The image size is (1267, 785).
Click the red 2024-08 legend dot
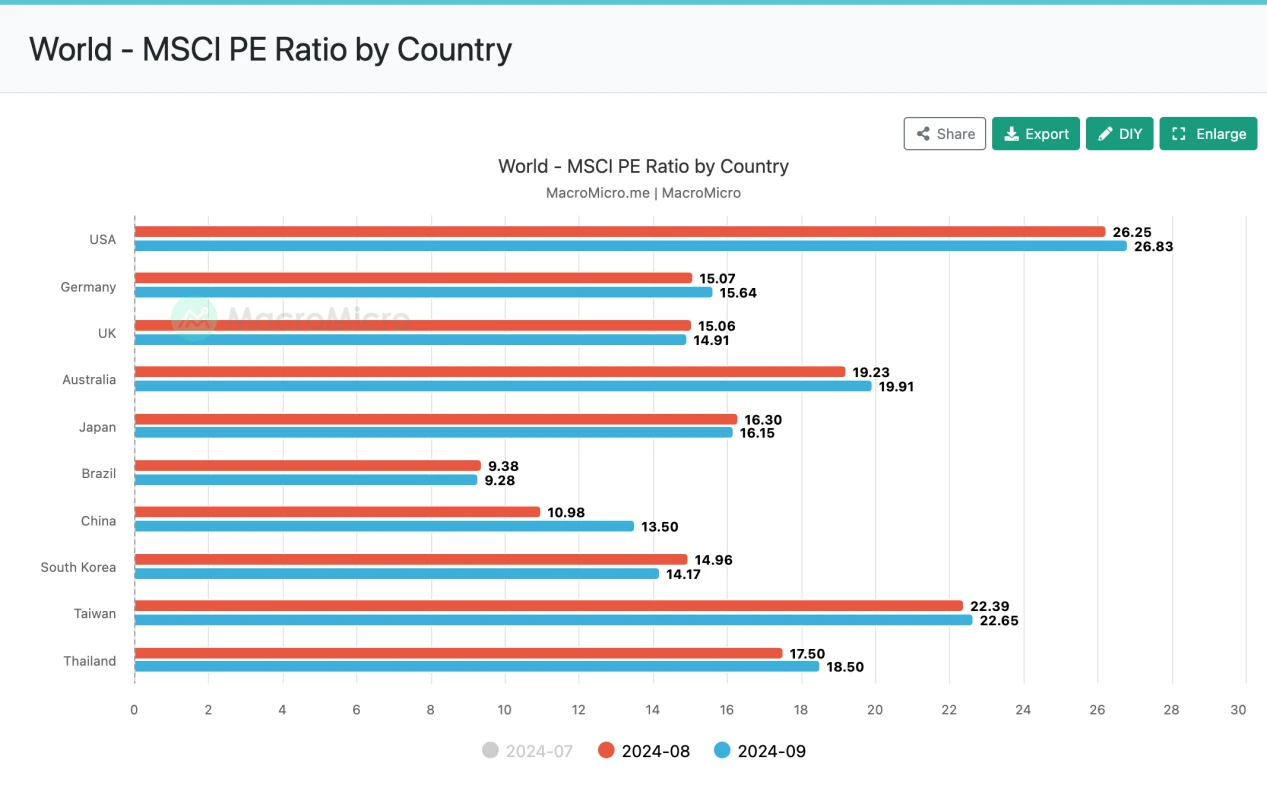click(x=605, y=751)
